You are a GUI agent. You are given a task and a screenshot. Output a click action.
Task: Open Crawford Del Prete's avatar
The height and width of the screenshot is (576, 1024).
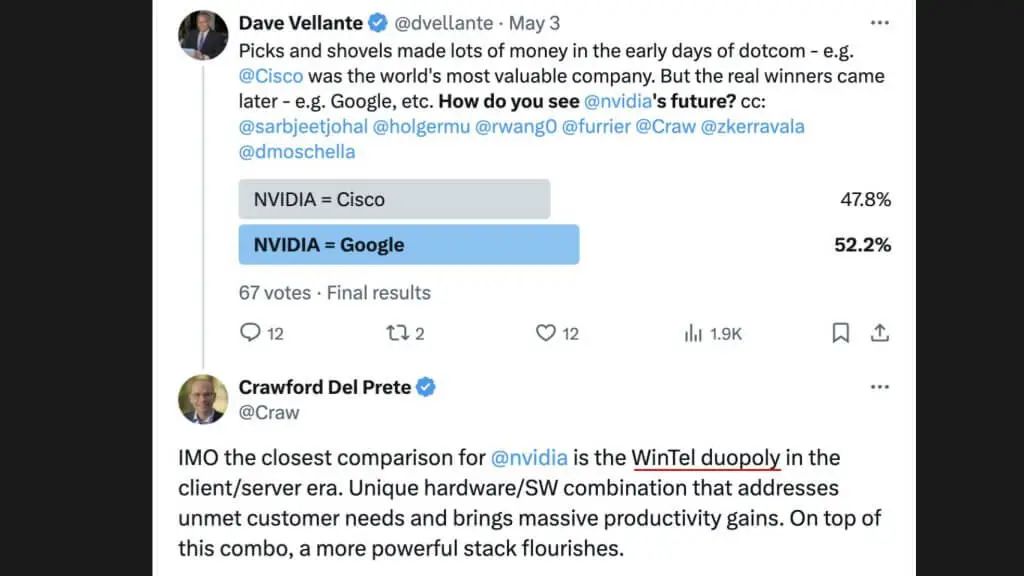point(203,399)
